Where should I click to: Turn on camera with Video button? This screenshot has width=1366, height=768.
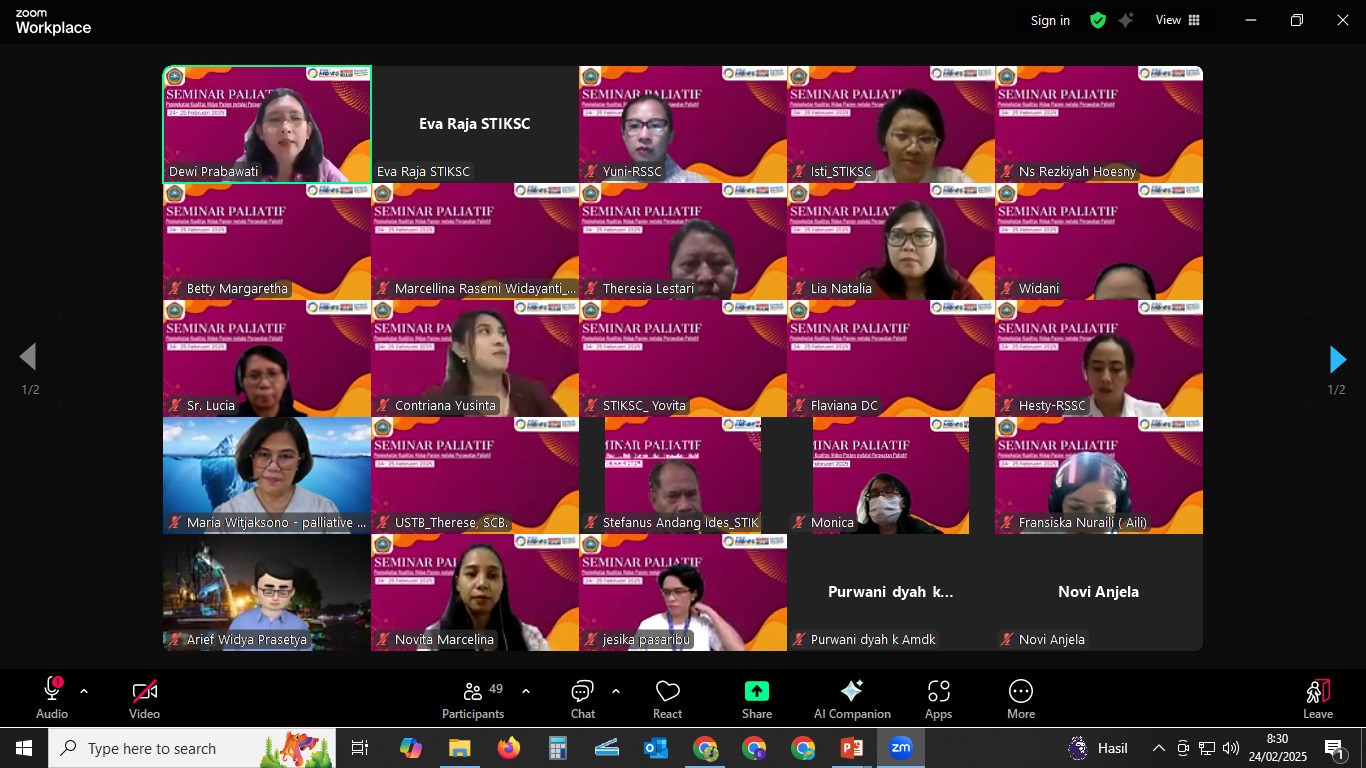pos(144,699)
